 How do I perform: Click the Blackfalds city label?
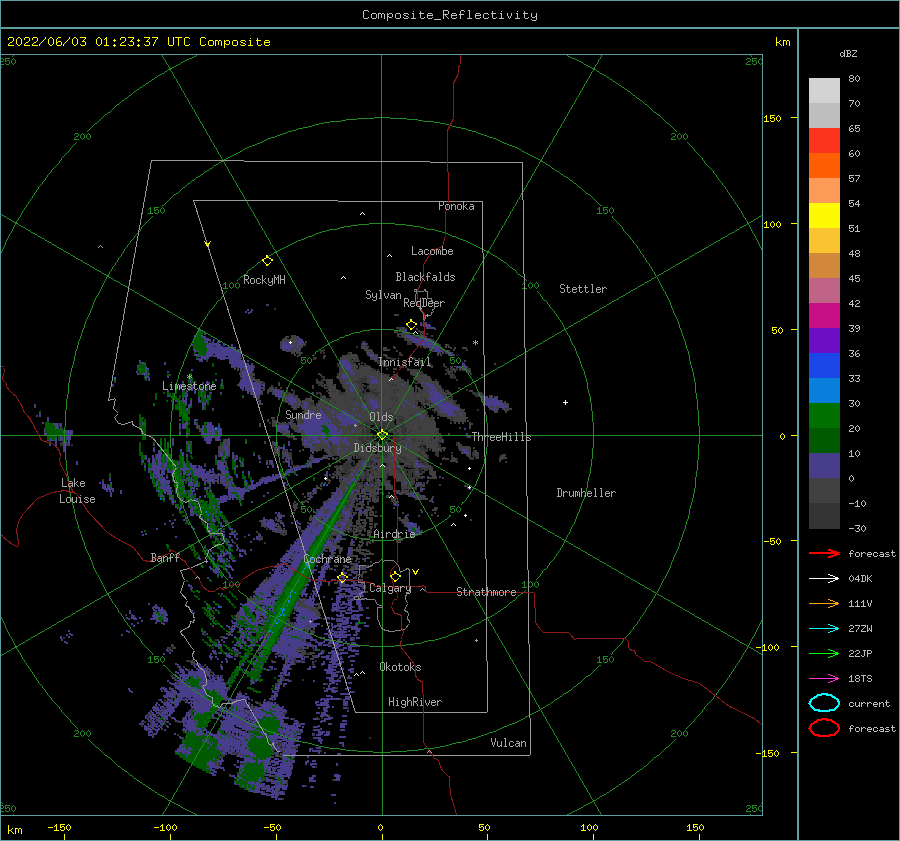tap(425, 277)
